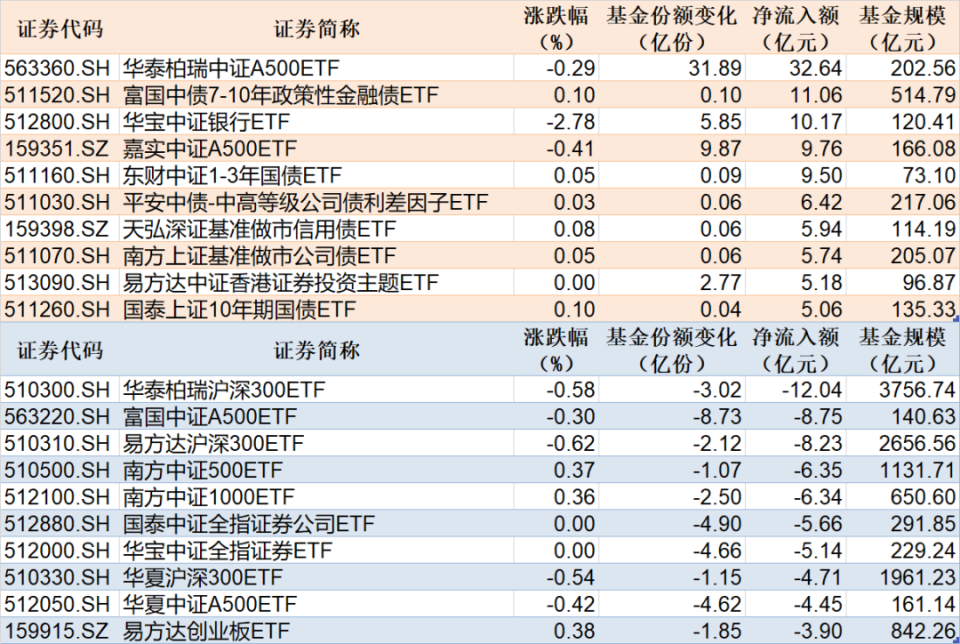Screen dimensions: 960x644
Task: Select 易方达中证香港证券投资主题ETF
Action: [x=280, y=283]
